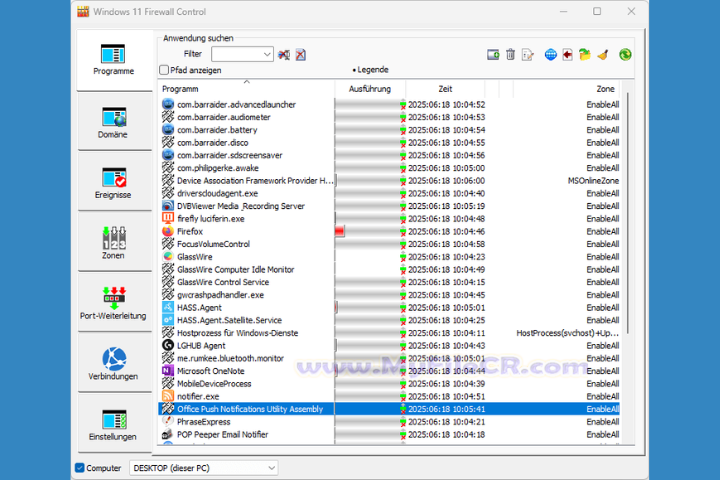This screenshot has width=720, height=480.
Task: Select DVBViewer Media Recording Server row
Action: click(x=389, y=206)
